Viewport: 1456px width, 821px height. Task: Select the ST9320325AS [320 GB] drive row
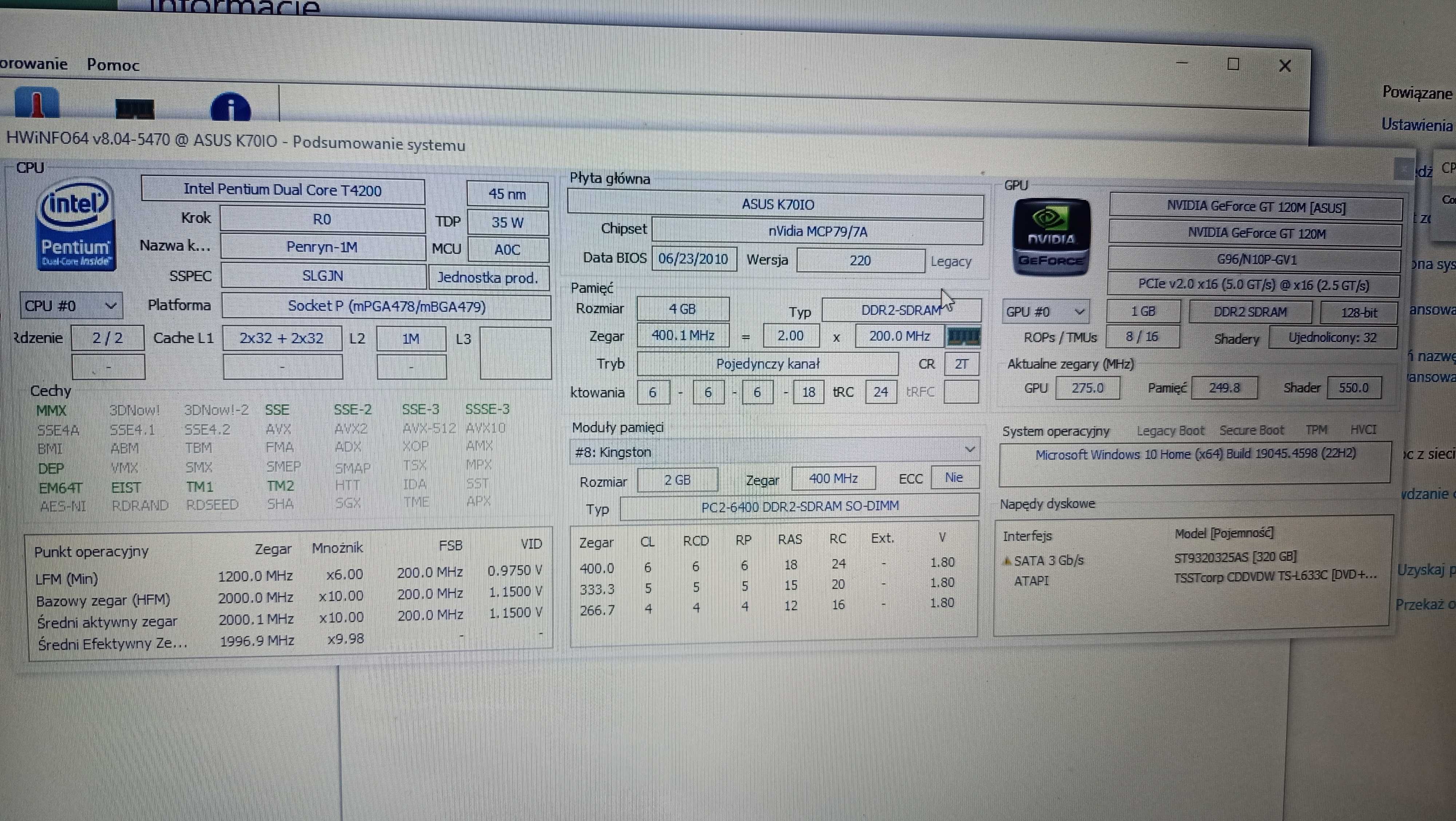[x=1235, y=556]
